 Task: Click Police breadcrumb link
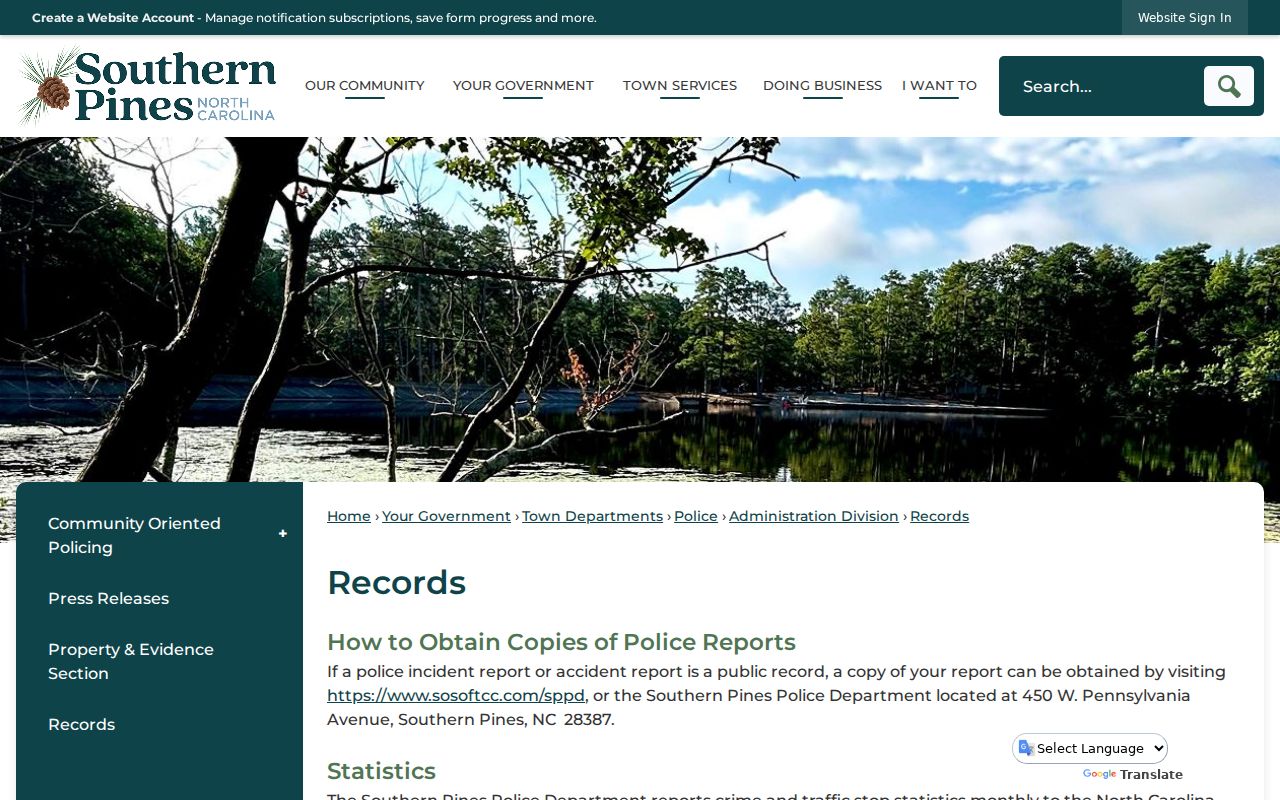[696, 516]
